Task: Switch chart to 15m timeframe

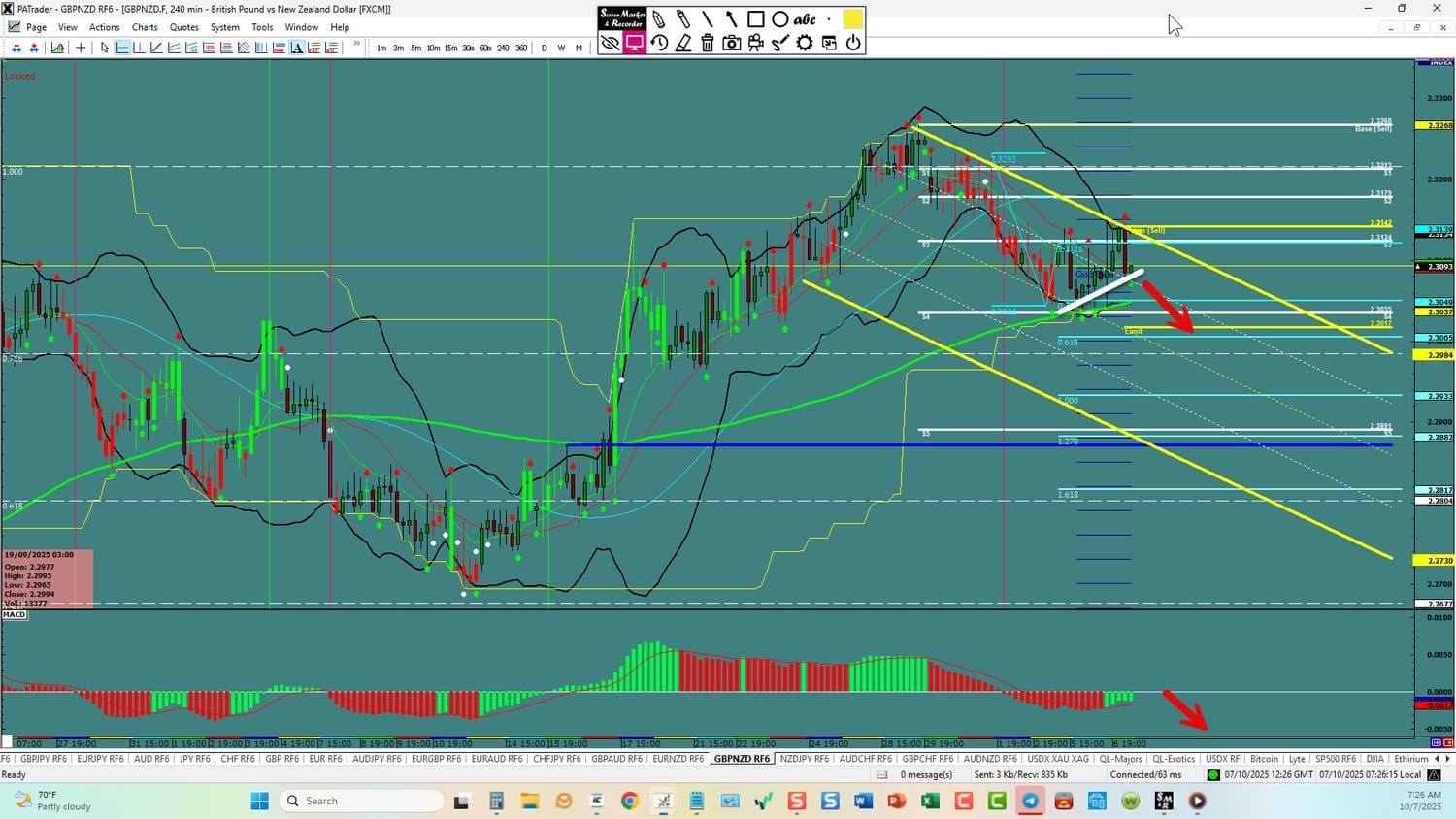Action: click(x=450, y=48)
